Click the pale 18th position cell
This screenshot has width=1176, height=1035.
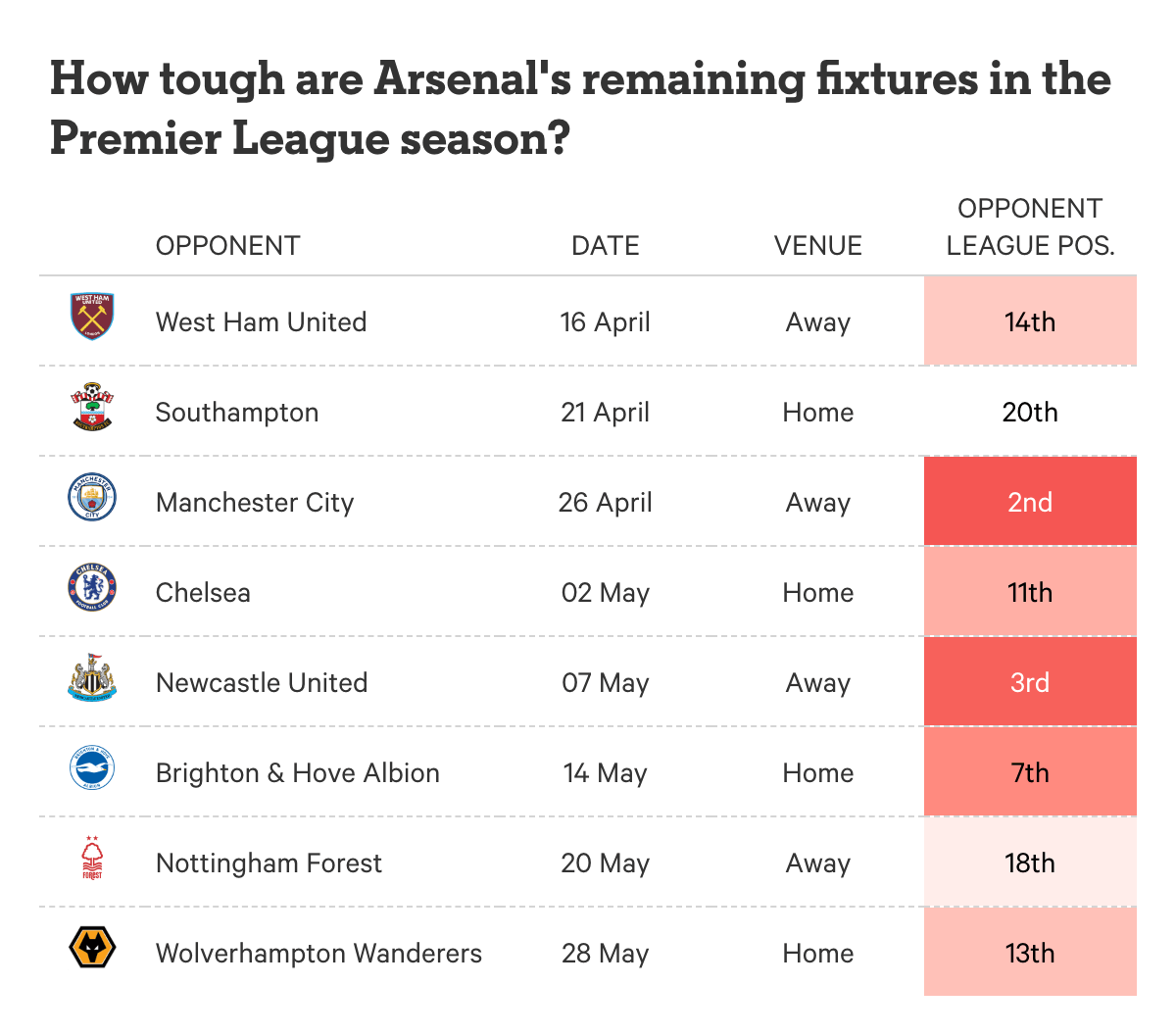pos(1030,862)
